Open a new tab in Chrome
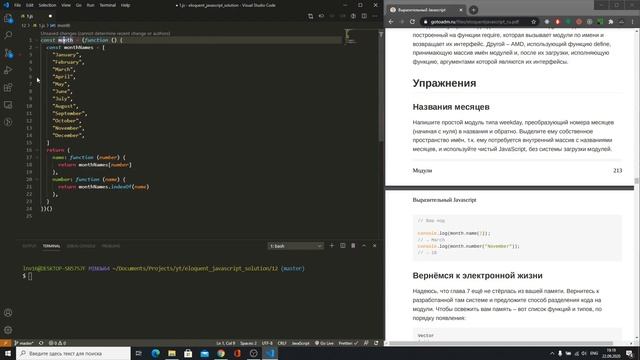The image size is (640, 360). (473, 10)
